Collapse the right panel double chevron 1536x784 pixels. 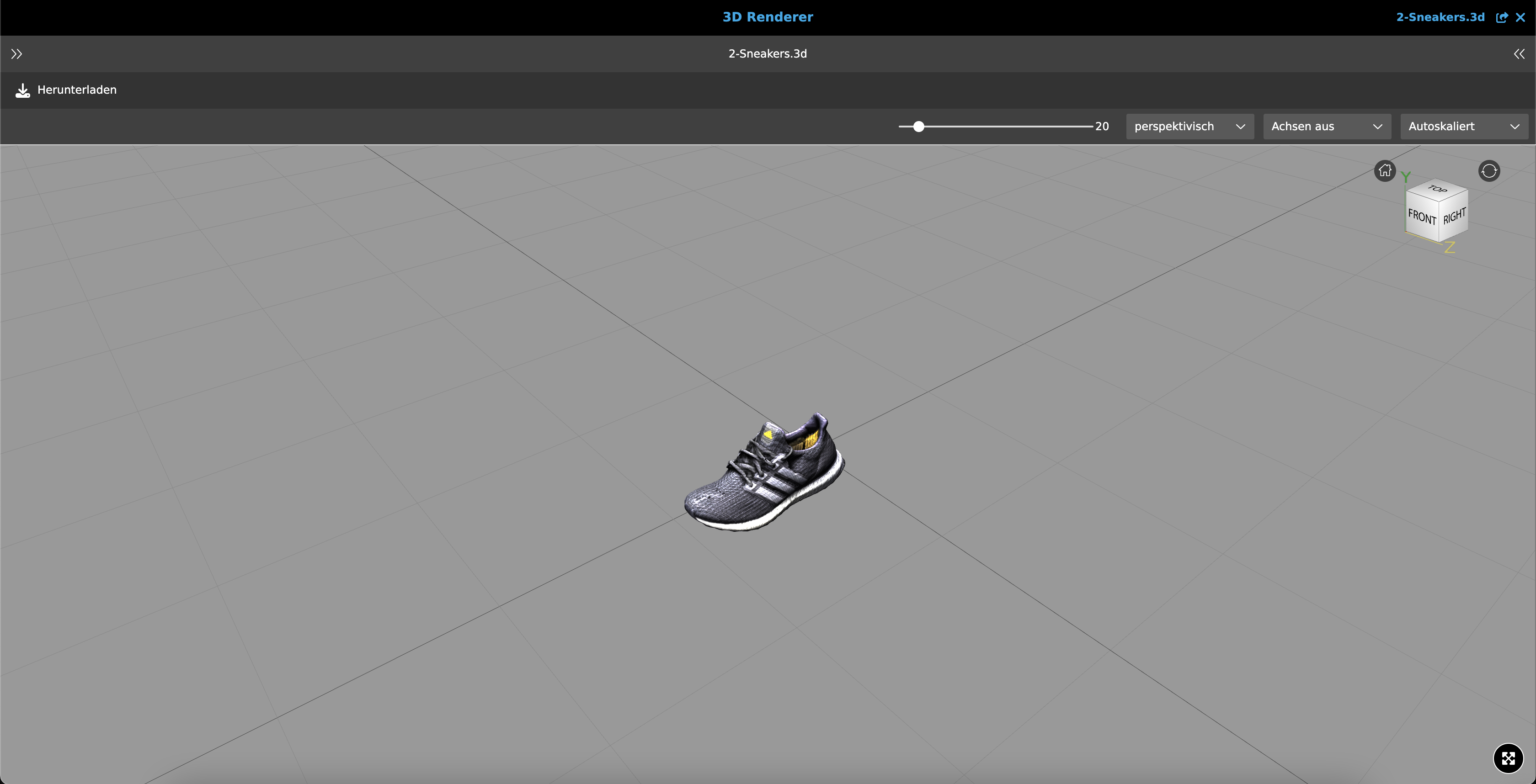coord(1519,54)
